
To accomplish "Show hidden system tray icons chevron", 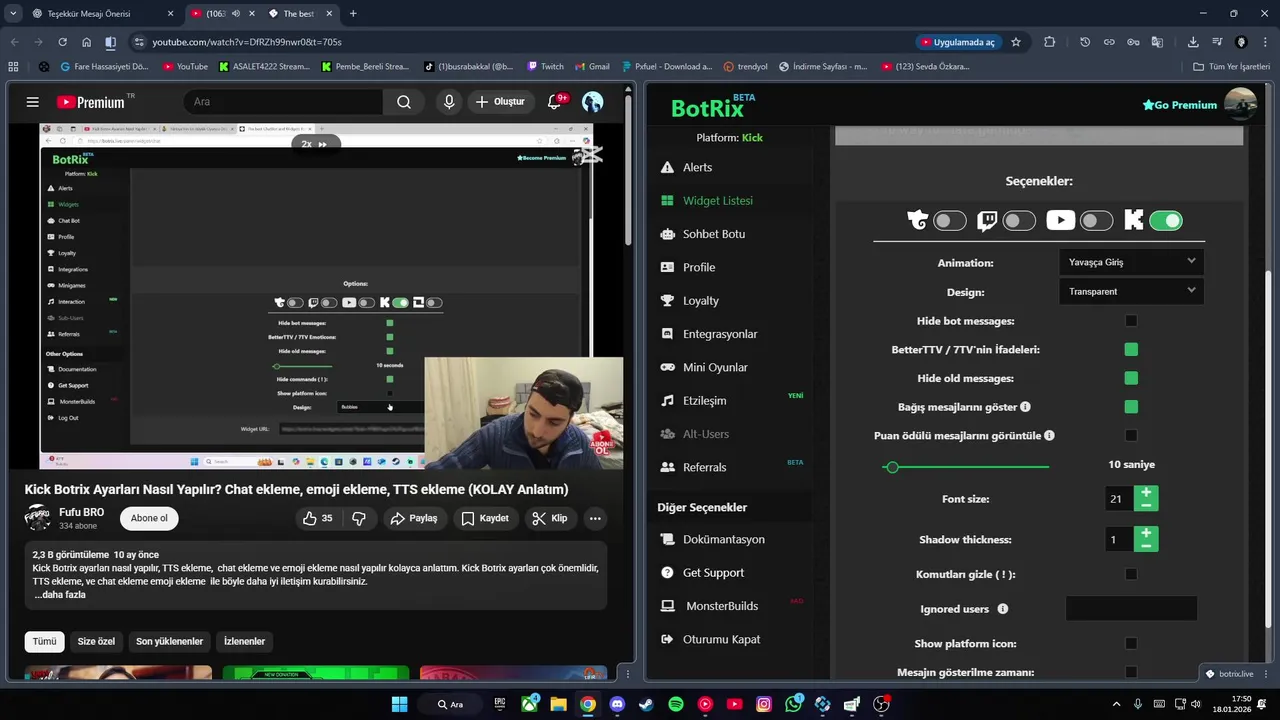I will pyautogui.click(x=1116, y=704).
